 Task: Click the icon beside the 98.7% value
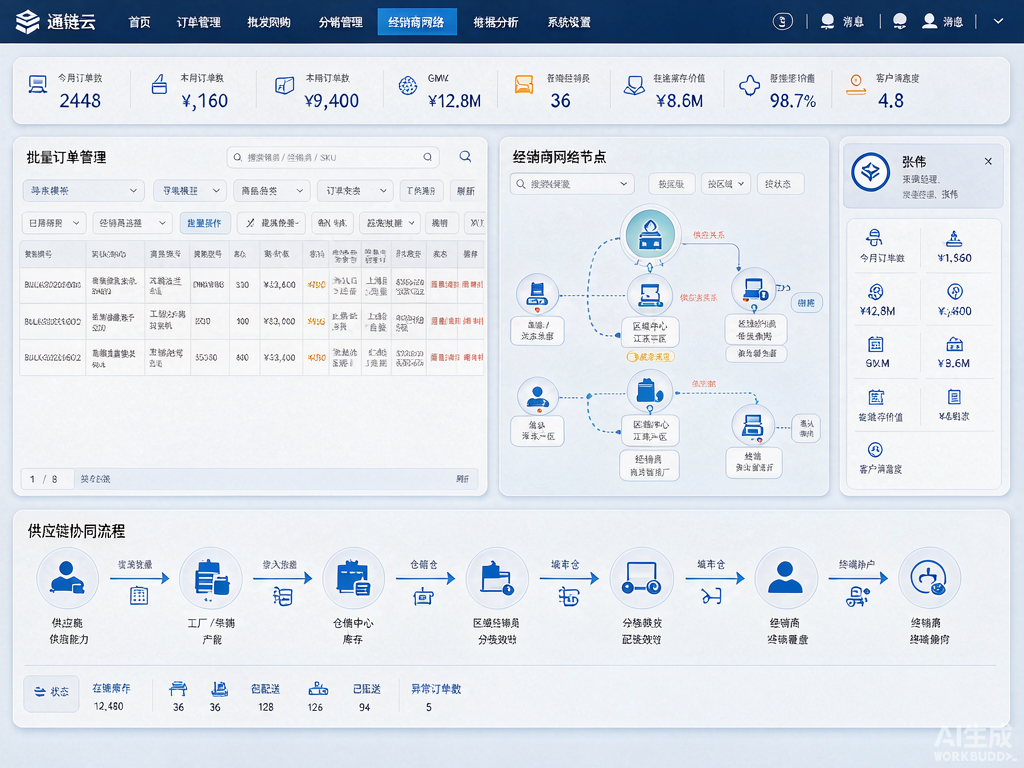[749, 86]
